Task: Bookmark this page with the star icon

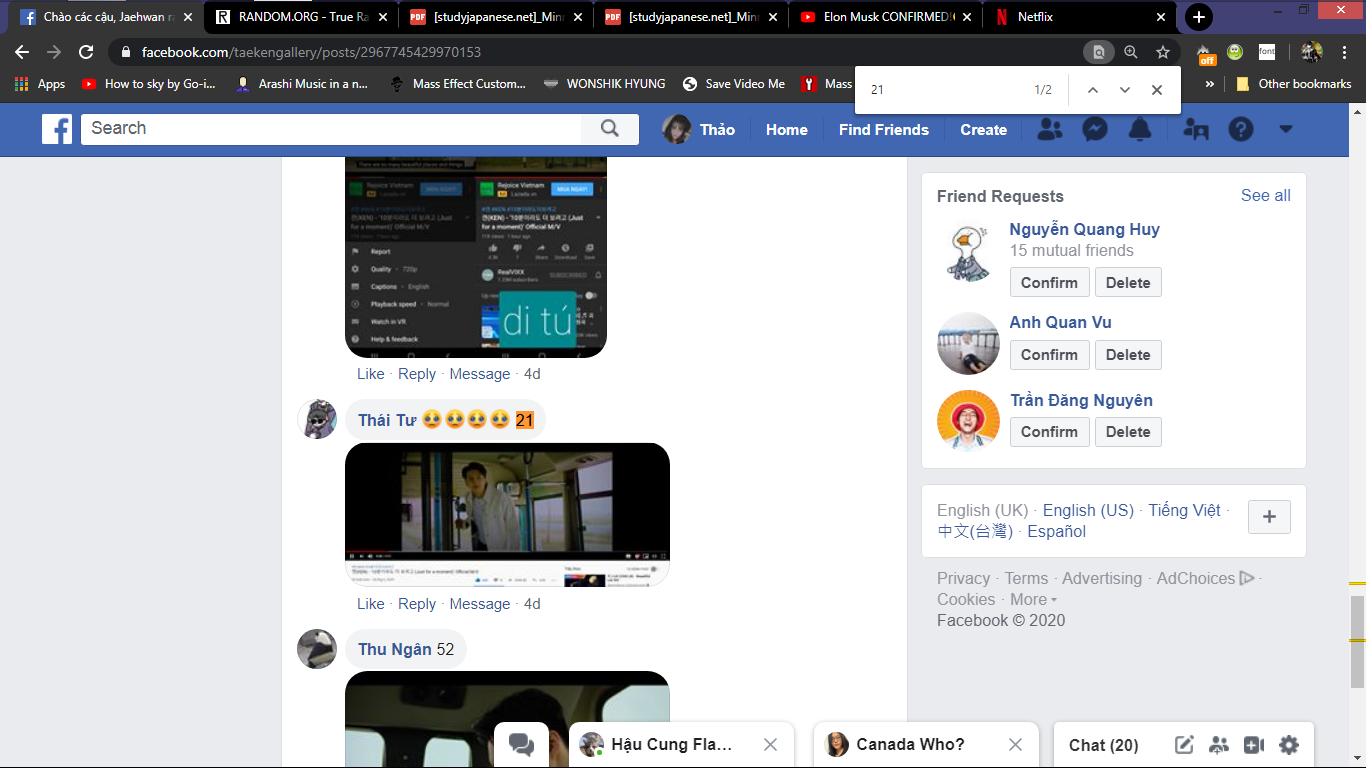Action: [x=1163, y=52]
